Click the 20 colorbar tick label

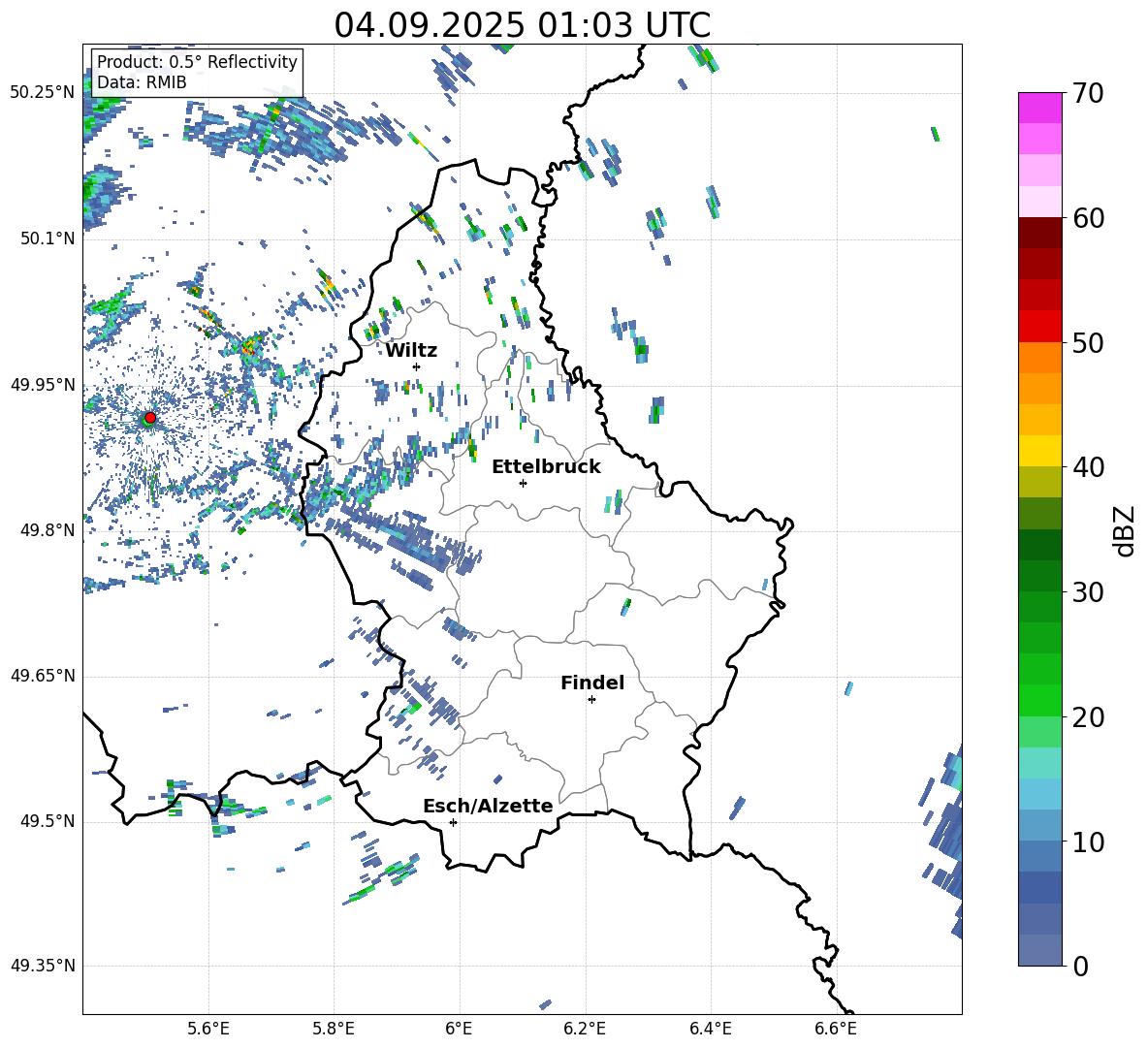point(1087,717)
